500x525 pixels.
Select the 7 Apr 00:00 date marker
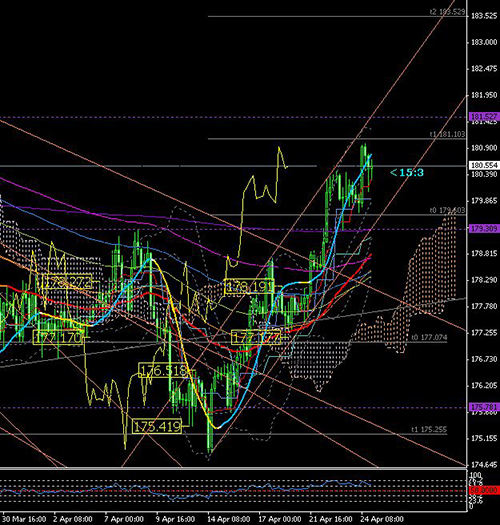click(x=125, y=520)
